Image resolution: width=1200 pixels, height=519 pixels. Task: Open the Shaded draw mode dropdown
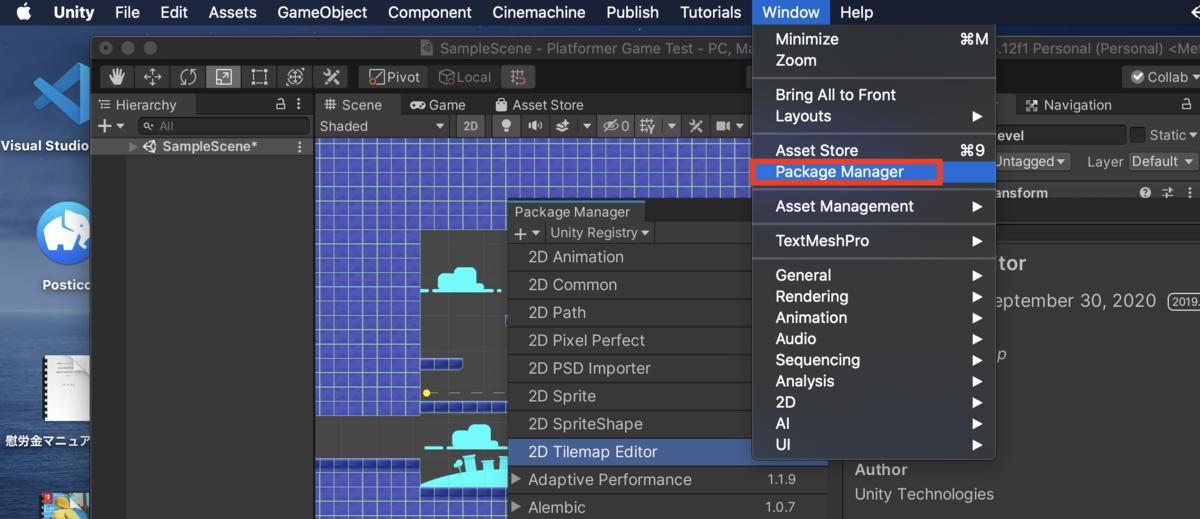tap(382, 126)
